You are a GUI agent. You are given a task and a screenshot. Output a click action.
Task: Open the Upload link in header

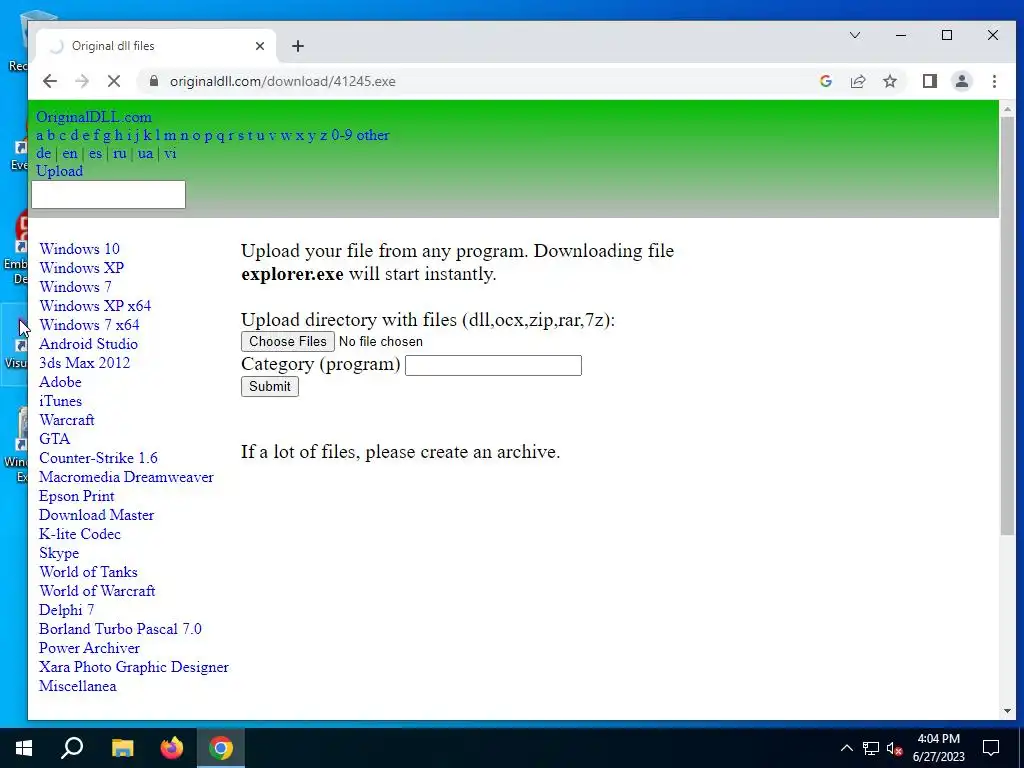(x=59, y=171)
